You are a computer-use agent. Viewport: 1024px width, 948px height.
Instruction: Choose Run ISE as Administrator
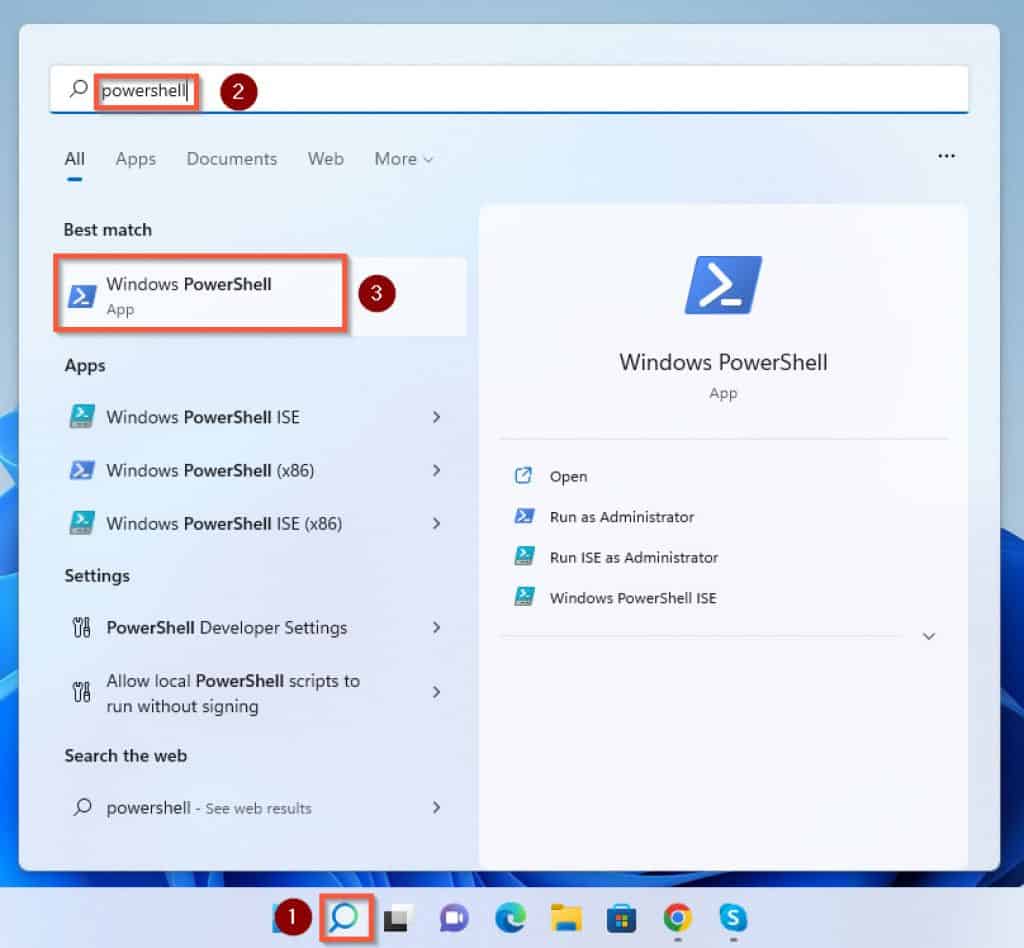click(x=633, y=558)
